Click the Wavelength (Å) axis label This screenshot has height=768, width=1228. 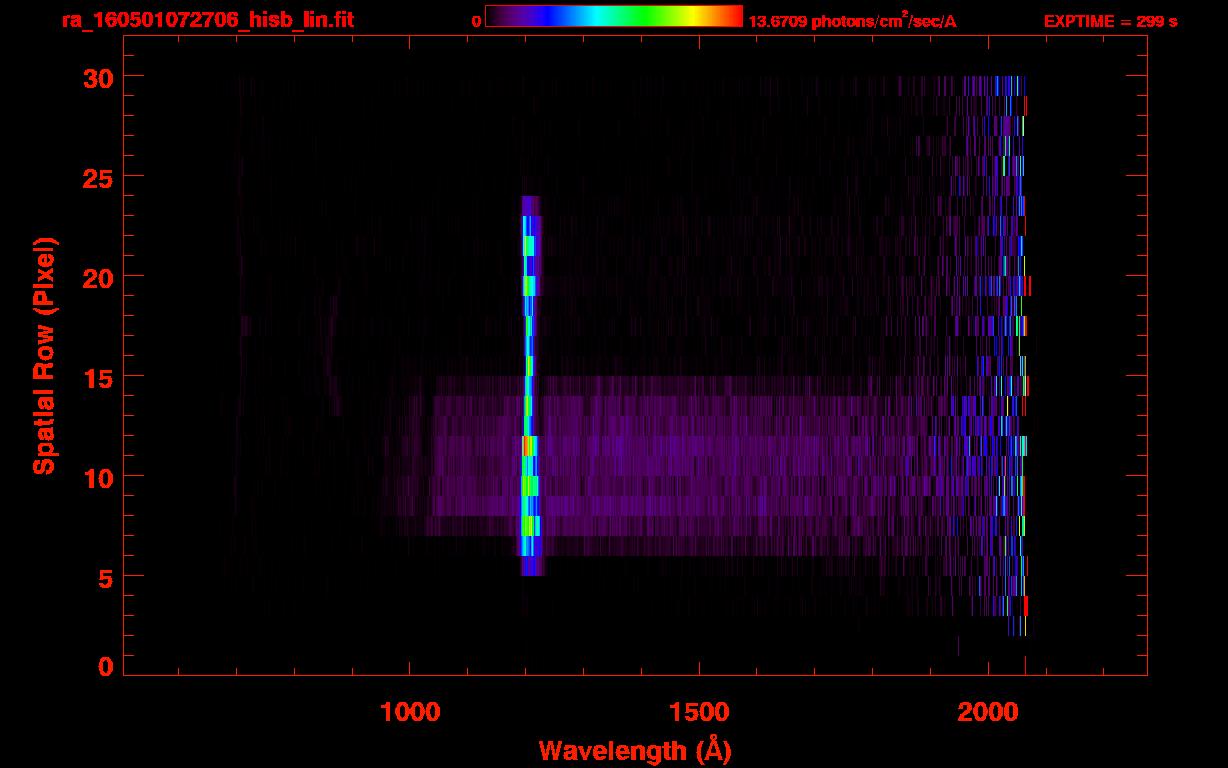pyautogui.click(x=635, y=750)
